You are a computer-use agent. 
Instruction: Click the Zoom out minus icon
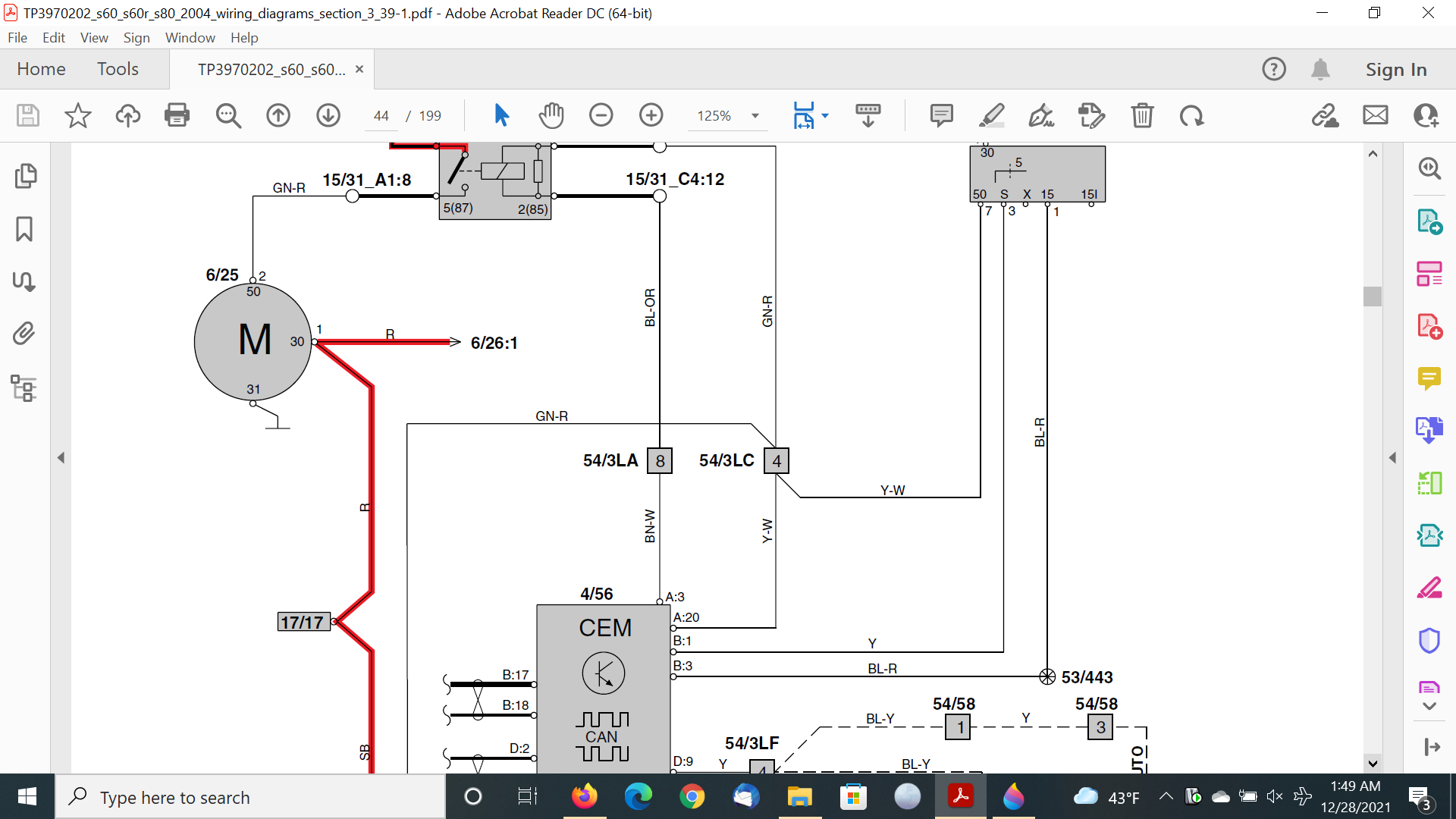[601, 115]
